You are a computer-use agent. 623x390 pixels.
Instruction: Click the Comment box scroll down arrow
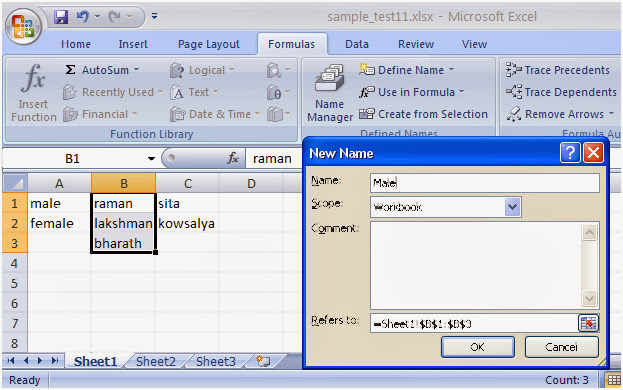pos(589,298)
